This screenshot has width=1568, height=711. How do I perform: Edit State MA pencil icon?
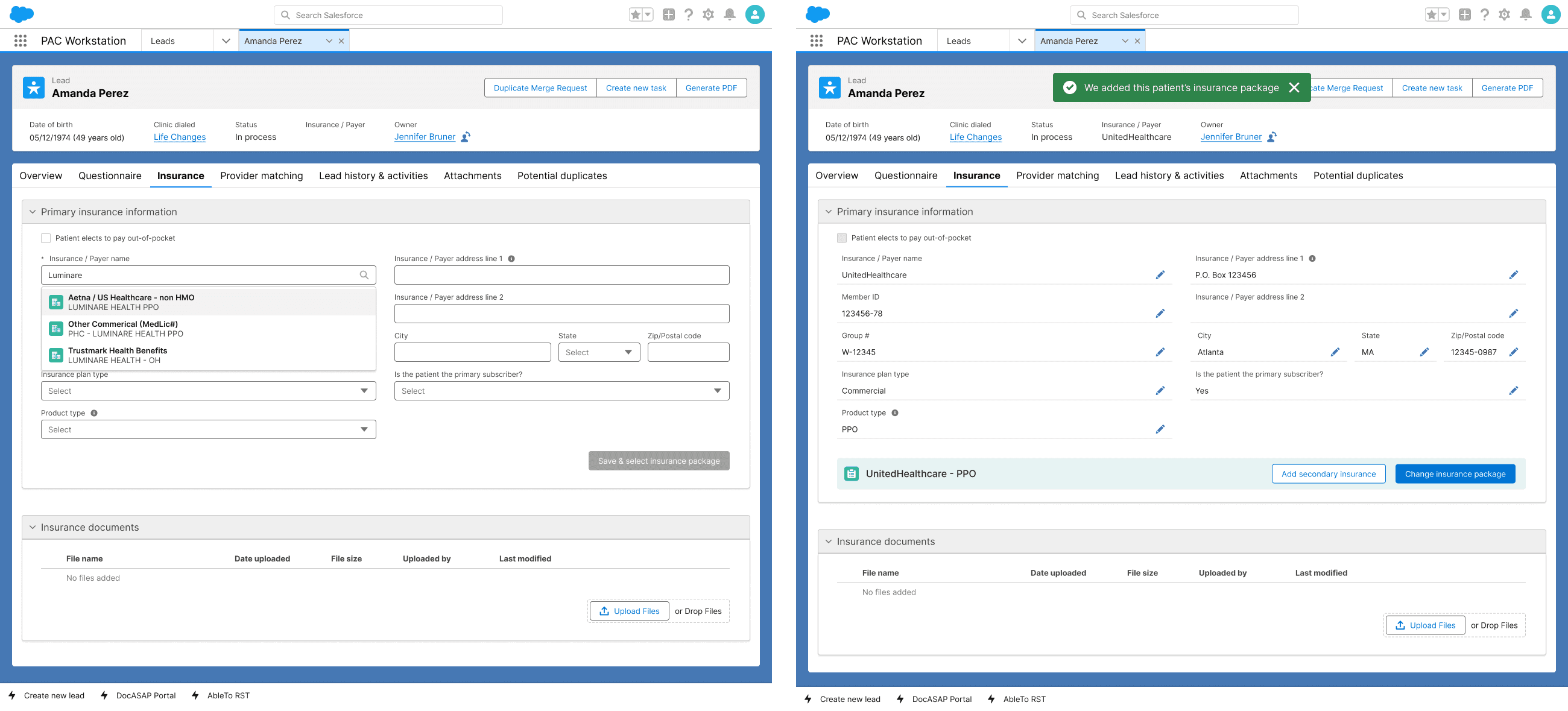[x=1424, y=352]
